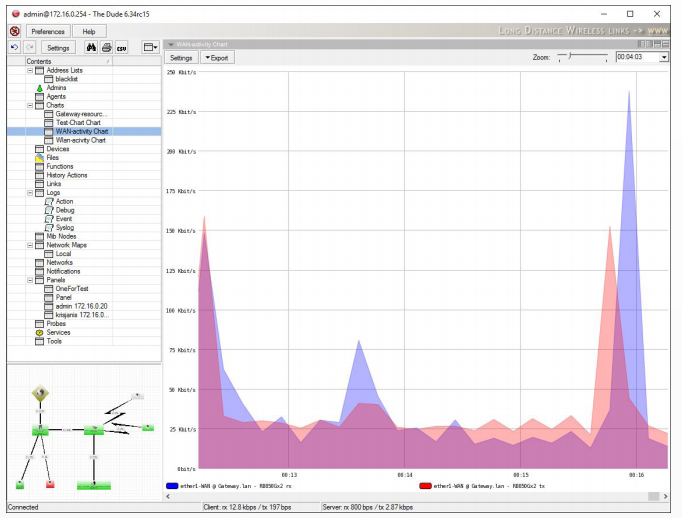Screen dimensions: 682x518
Task: Collapse the Charts tree node
Action: click(29, 105)
